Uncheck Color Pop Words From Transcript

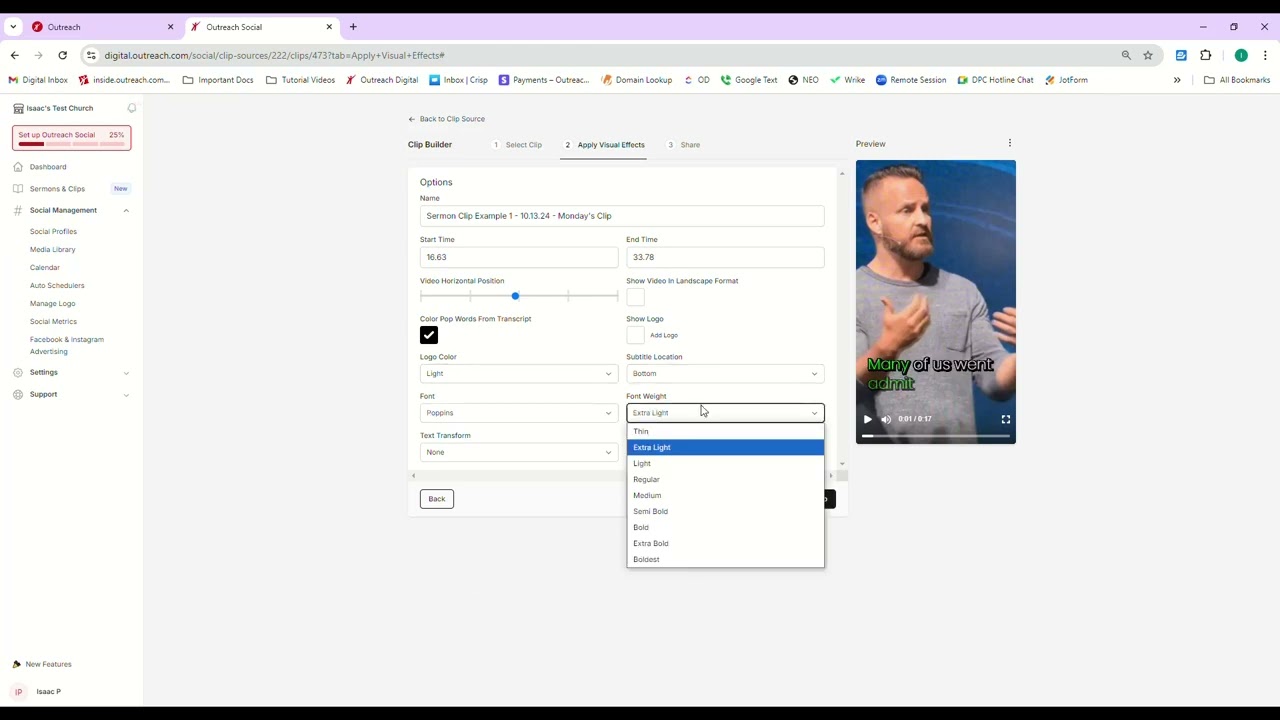click(x=429, y=335)
